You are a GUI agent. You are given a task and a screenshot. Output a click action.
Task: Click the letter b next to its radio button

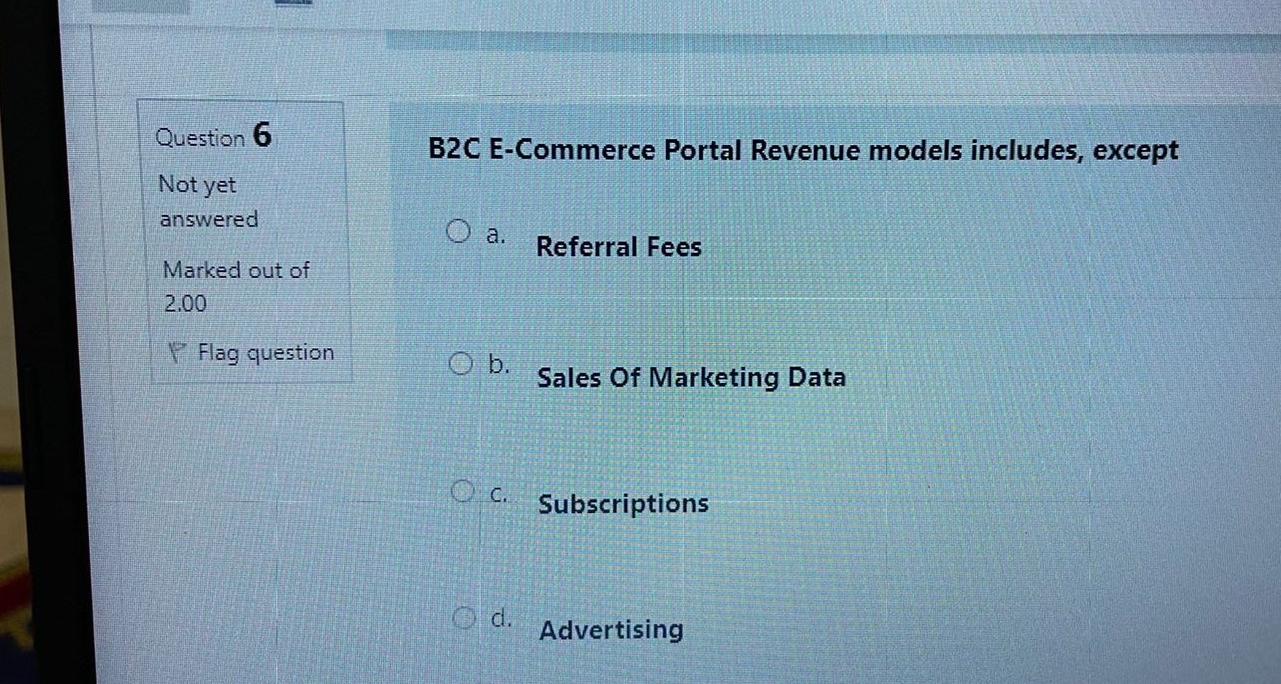click(499, 362)
